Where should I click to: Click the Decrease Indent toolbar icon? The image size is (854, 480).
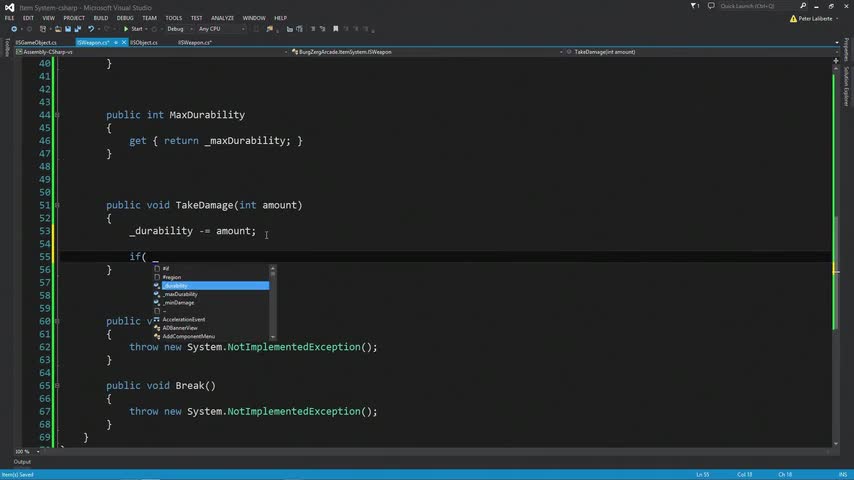click(x=290, y=29)
